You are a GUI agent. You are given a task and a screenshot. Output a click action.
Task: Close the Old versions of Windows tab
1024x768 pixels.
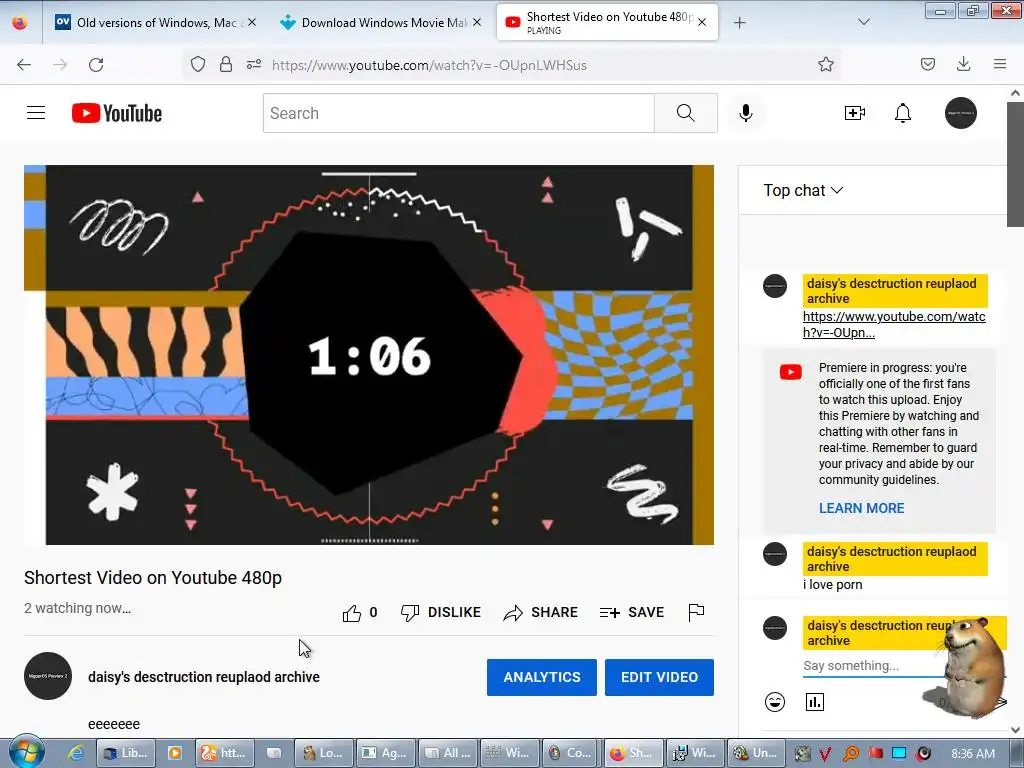pos(252,22)
